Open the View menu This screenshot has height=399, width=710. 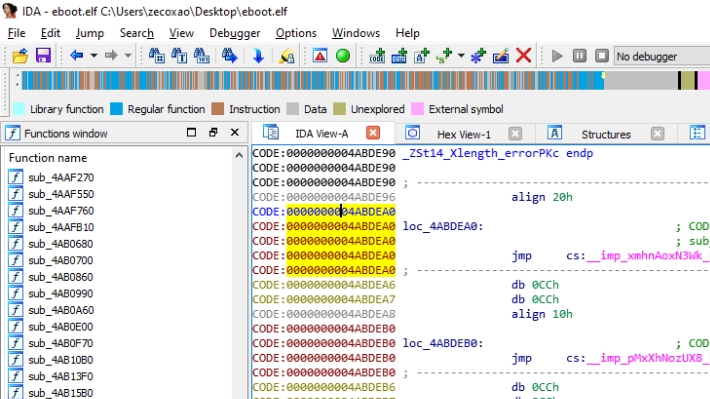click(181, 33)
